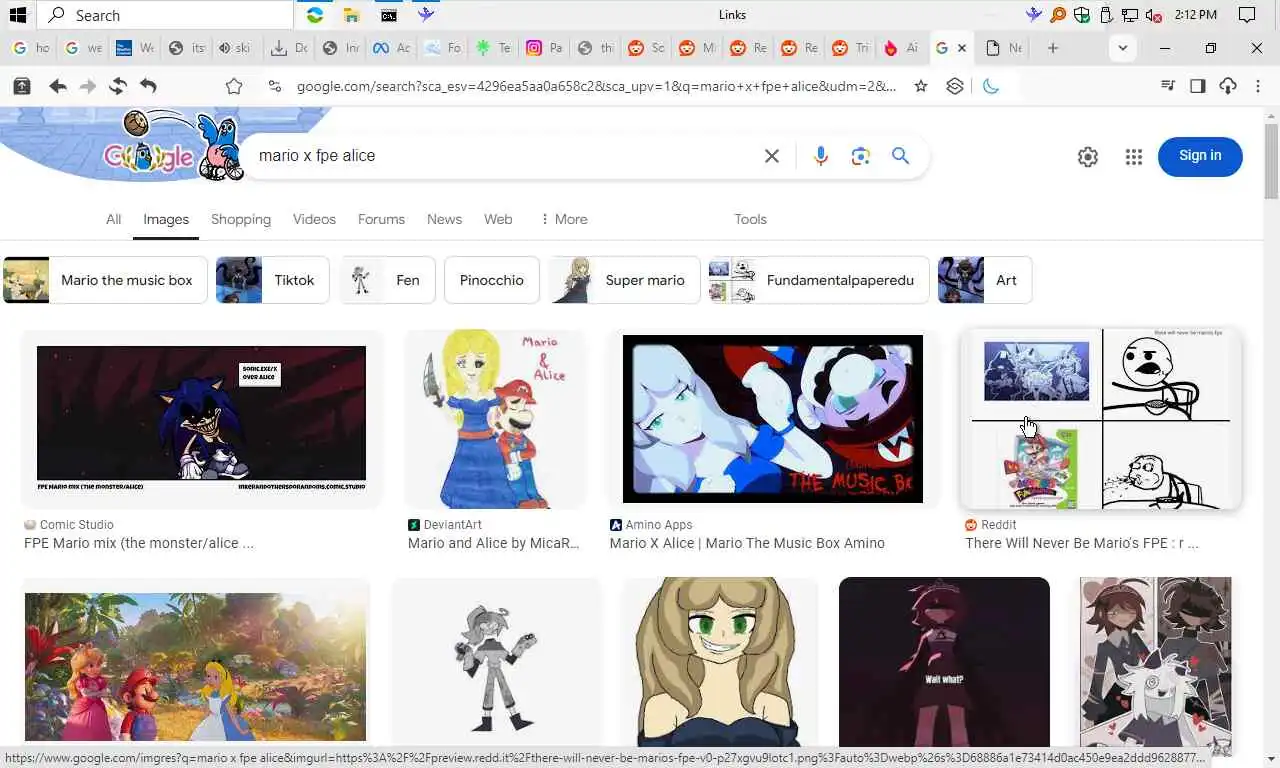Bookmark this page with the star in address bar
This screenshot has width=1280, height=768.
921,86
